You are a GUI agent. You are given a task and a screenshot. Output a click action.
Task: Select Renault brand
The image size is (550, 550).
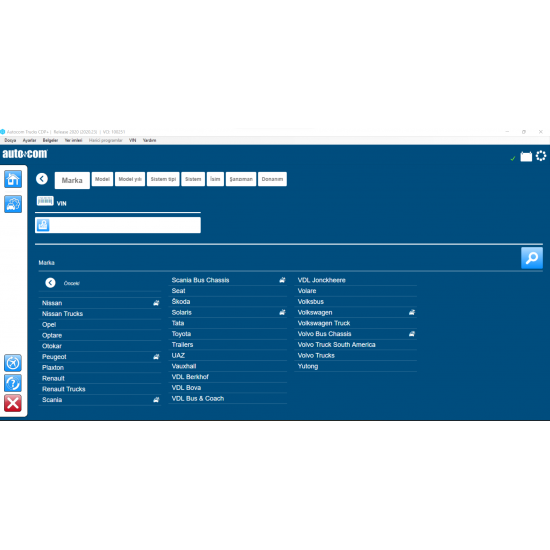100,378
